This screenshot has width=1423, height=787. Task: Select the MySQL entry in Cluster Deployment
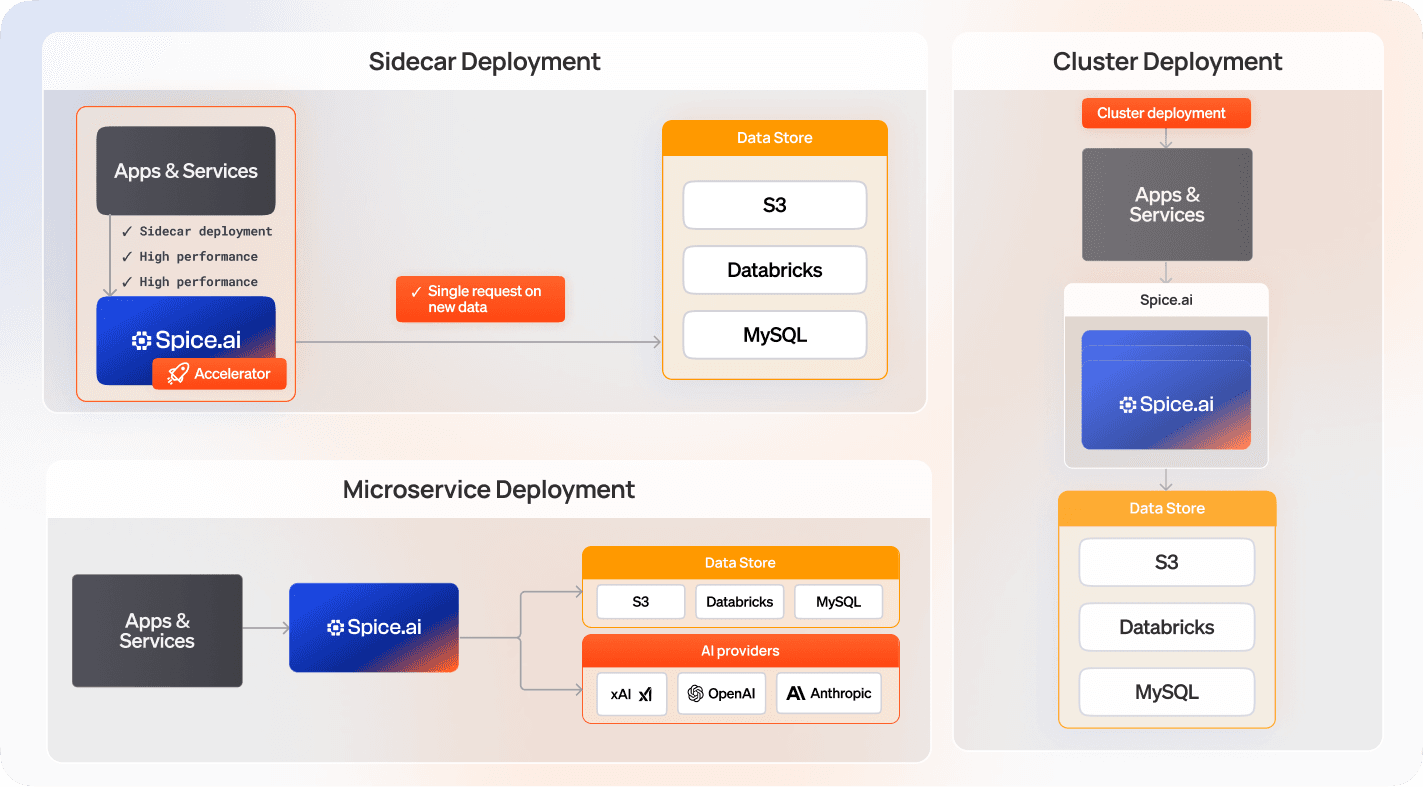(x=1166, y=691)
